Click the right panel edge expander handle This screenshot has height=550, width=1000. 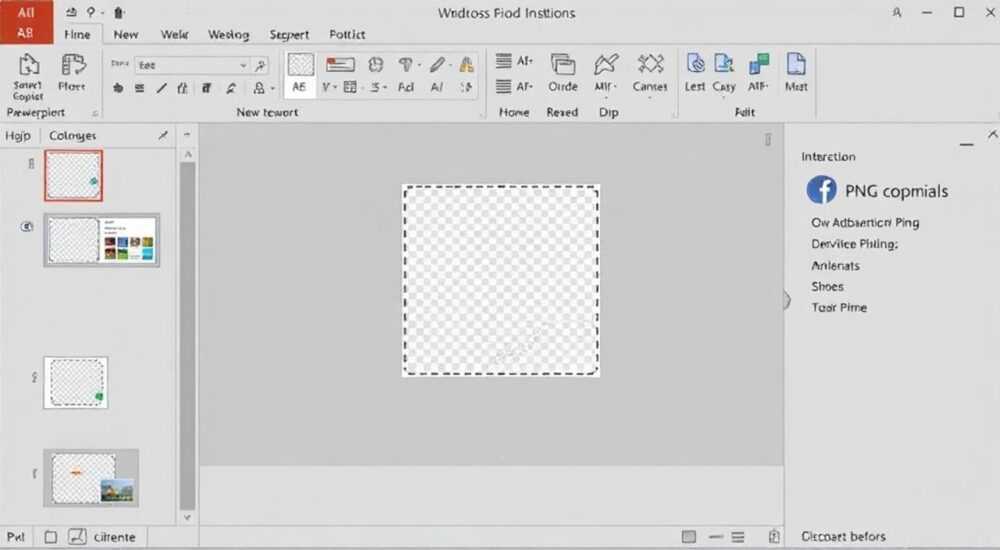click(x=786, y=300)
